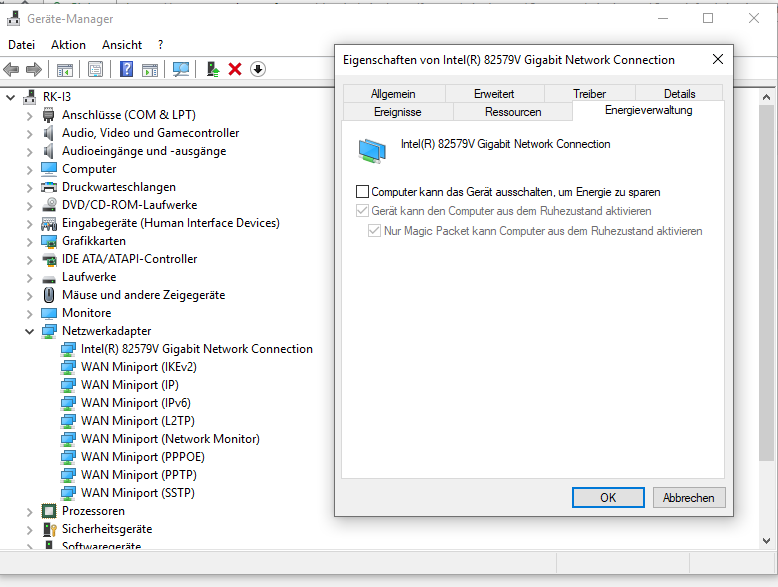Collapse the RK-I3 root node
Screen dimensions: 778x587
click(x=10, y=97)
